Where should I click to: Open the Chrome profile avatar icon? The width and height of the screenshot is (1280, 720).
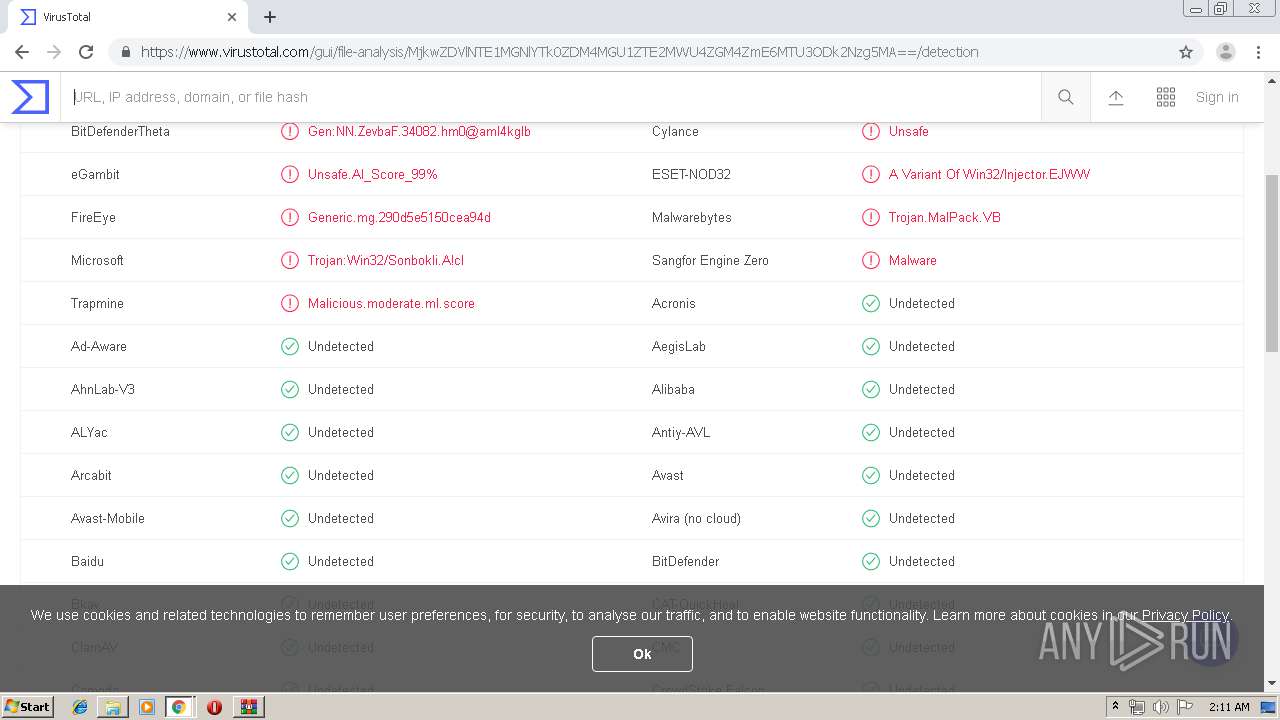click(x=1226, y=52)
